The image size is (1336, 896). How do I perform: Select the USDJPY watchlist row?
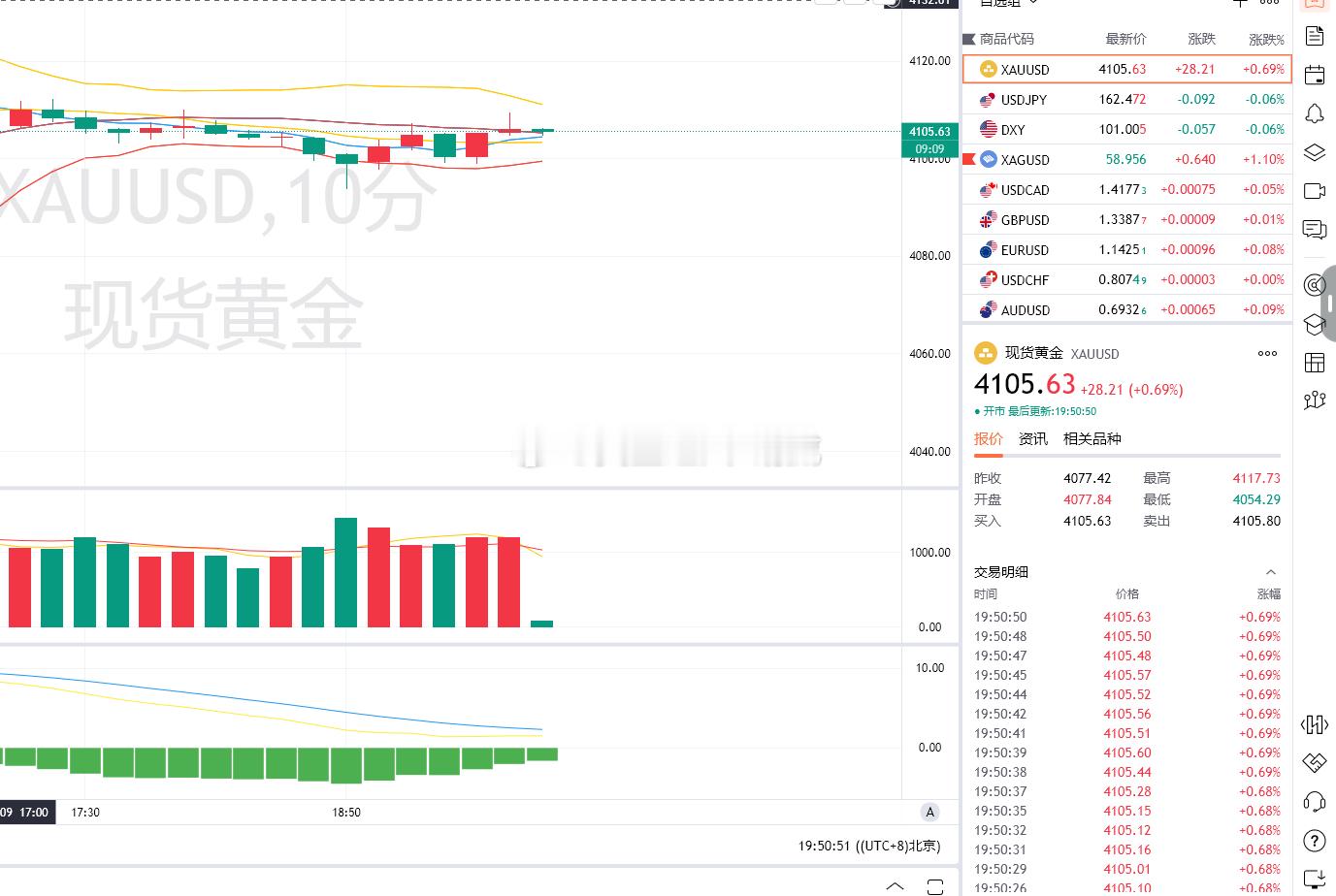(x=1126, y=99)
